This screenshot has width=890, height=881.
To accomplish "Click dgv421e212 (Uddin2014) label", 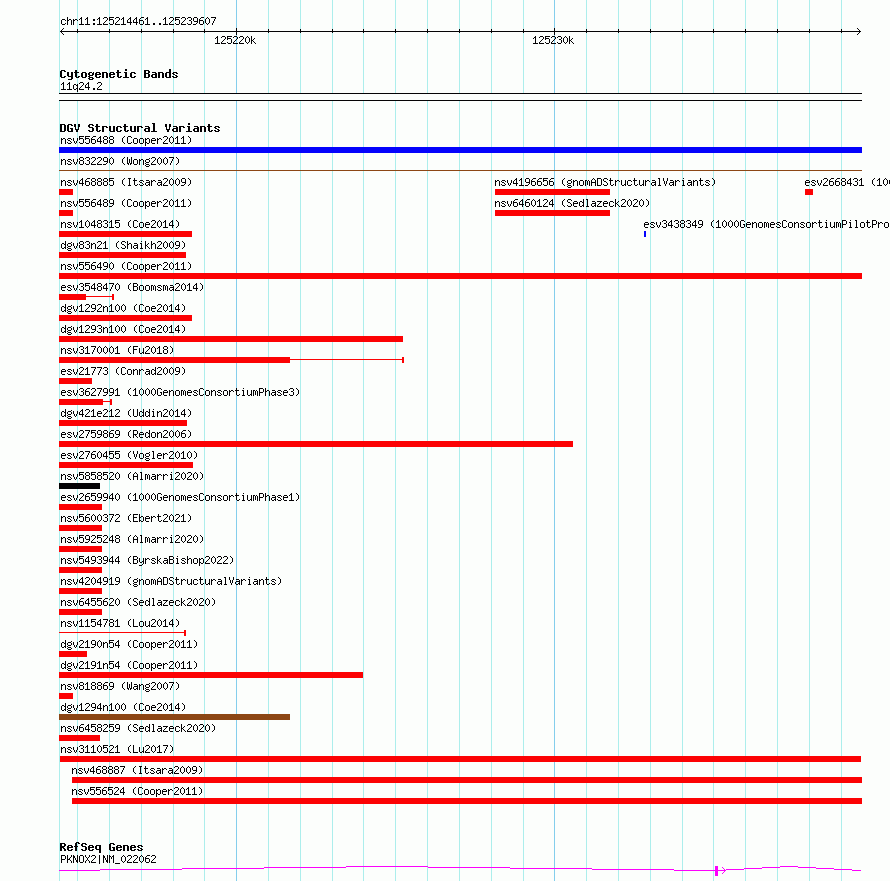I will (x=126, y=413).
